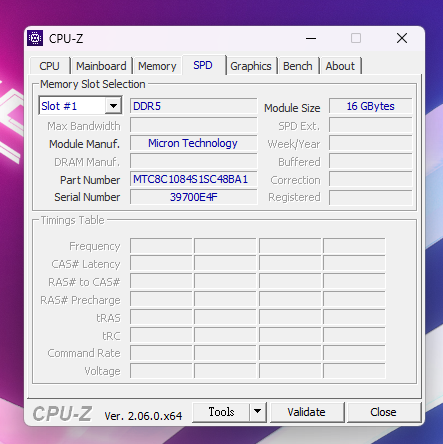Open the Tools dropdown arrow

[257, 412]
